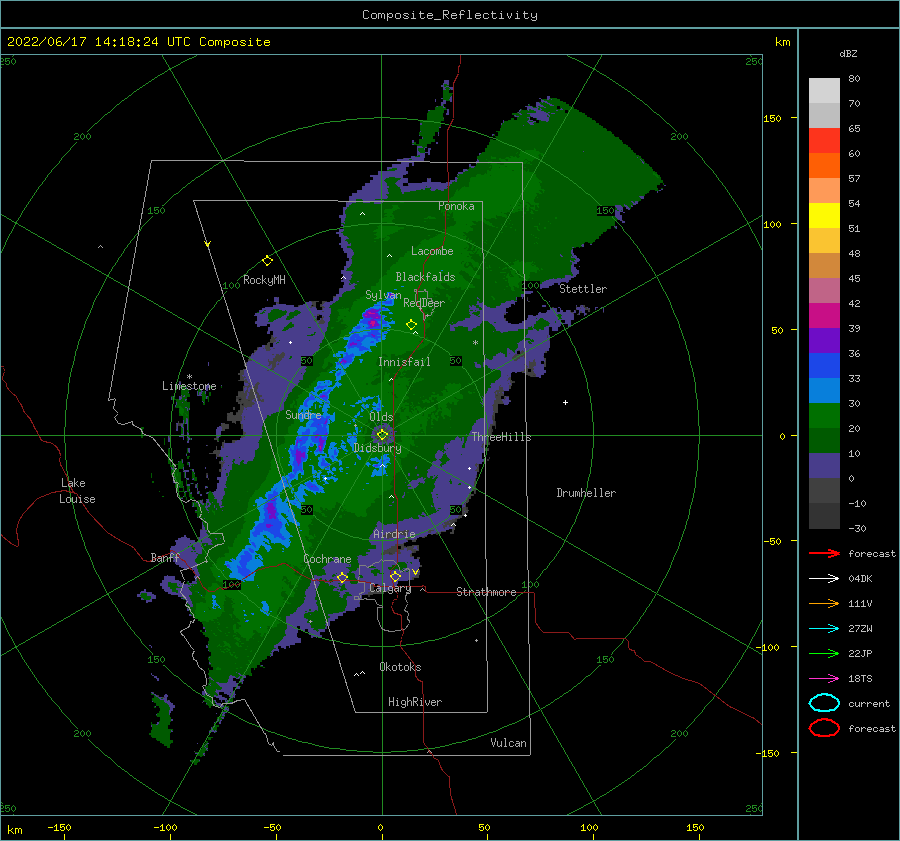This screenshot has height=841, width=900.
Task: Click the asterisk marker above Limestone
Action: (189, 377)
